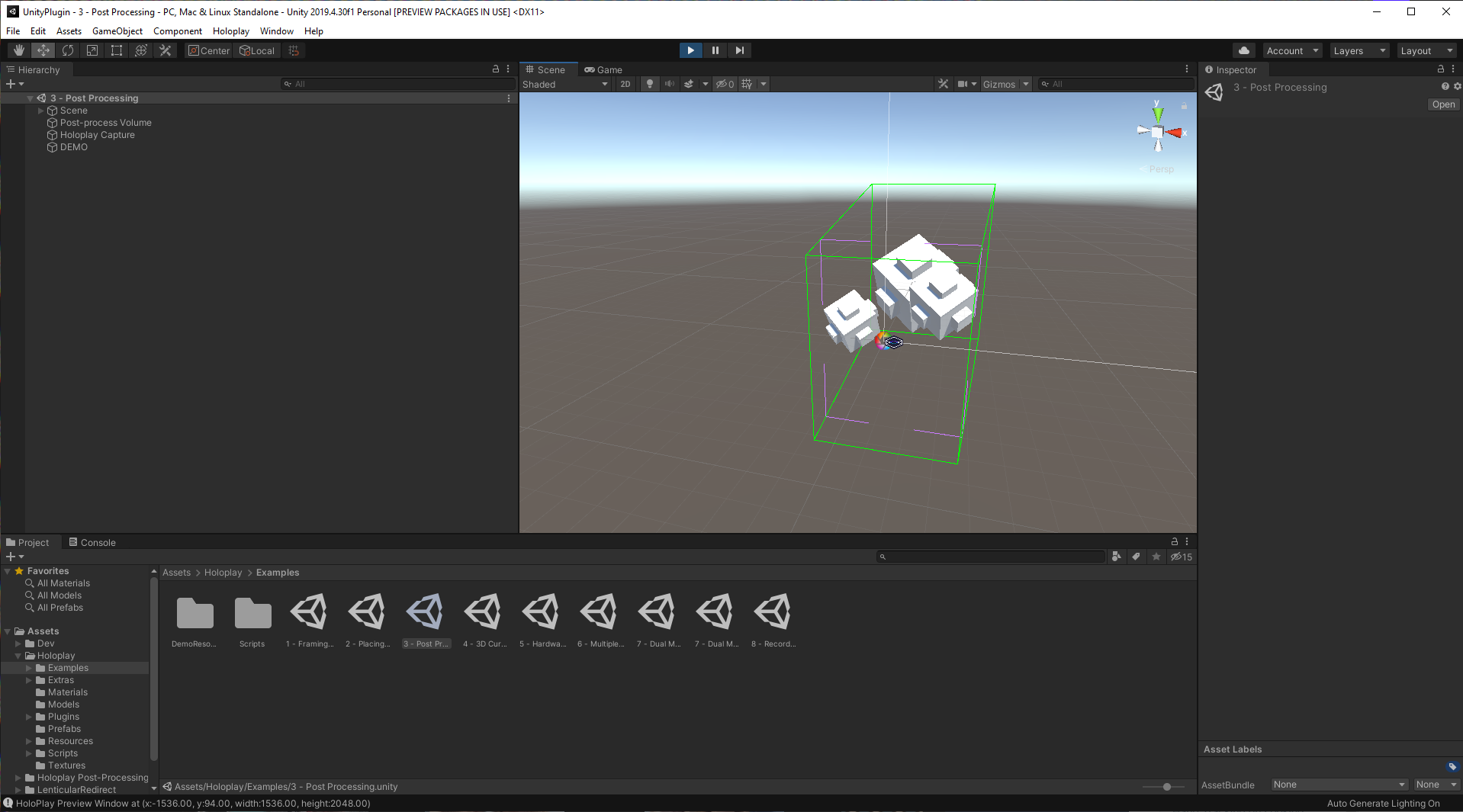1463x812 pixels.
Task: Adjust the project icon size slider
Action: [1166, 787]
